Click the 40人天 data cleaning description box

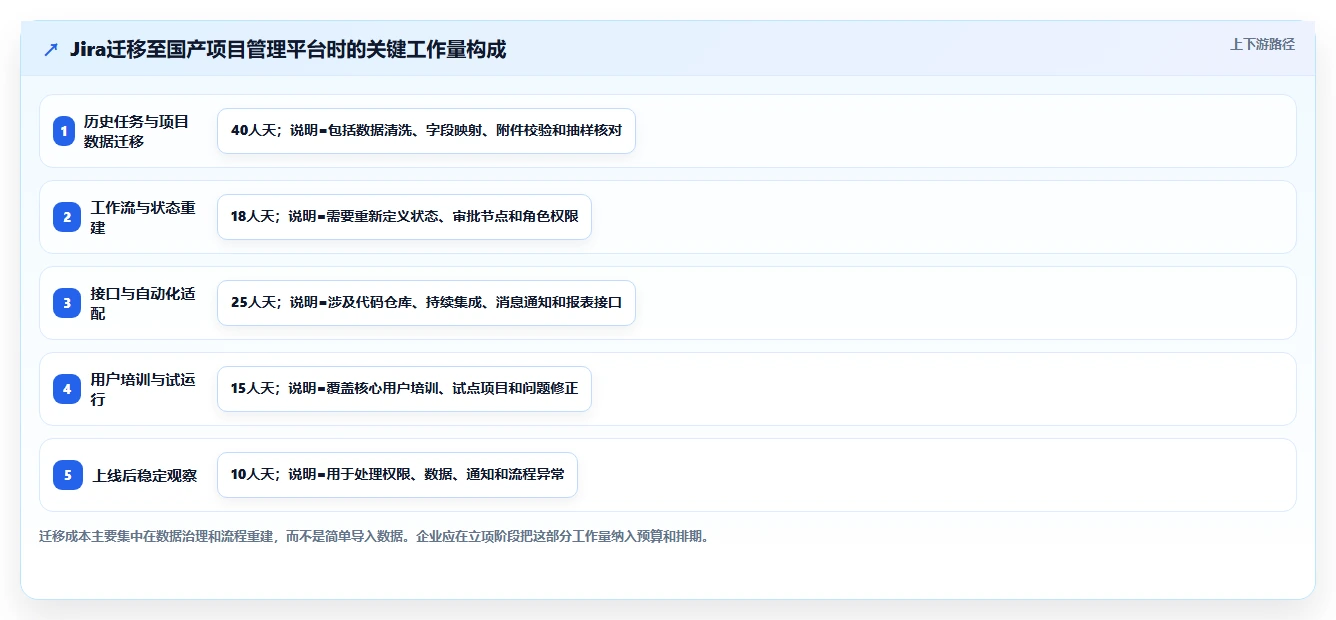[x=426, y=131]
